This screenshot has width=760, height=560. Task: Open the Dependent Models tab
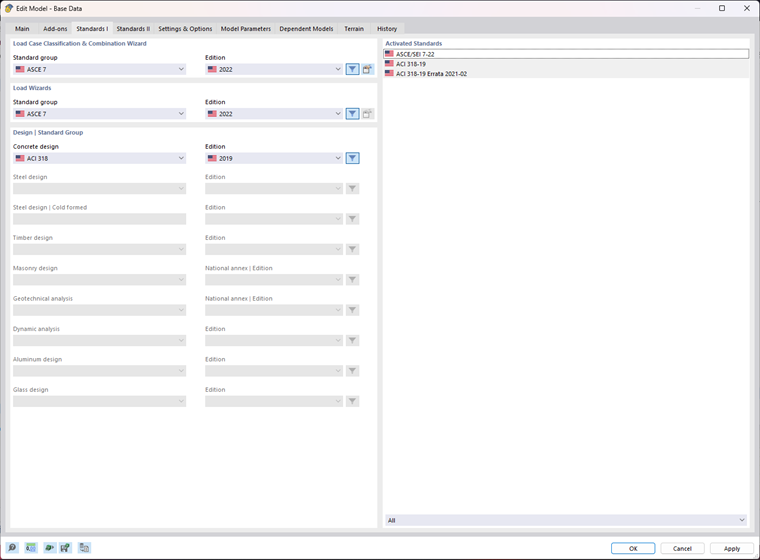306,29
